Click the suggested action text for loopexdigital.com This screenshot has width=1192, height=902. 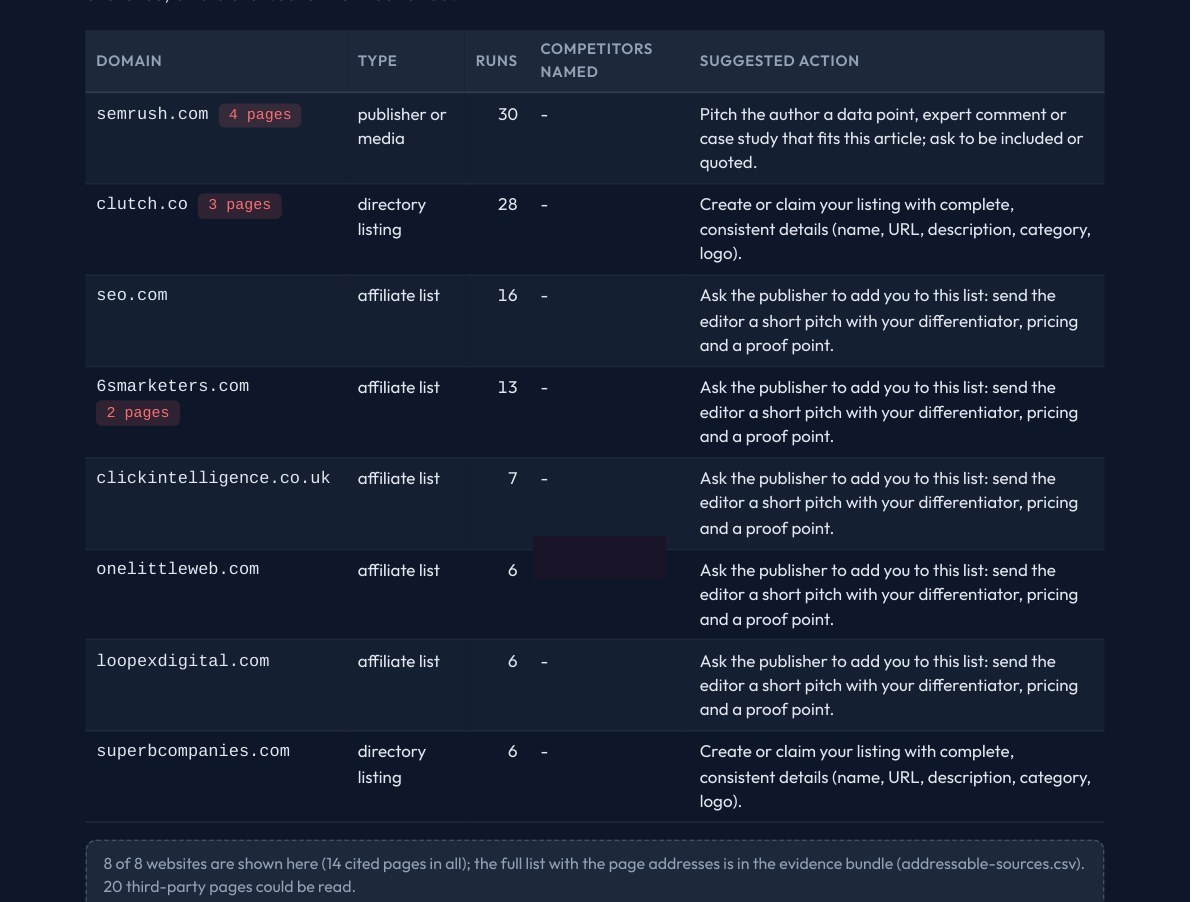[889, 685]
